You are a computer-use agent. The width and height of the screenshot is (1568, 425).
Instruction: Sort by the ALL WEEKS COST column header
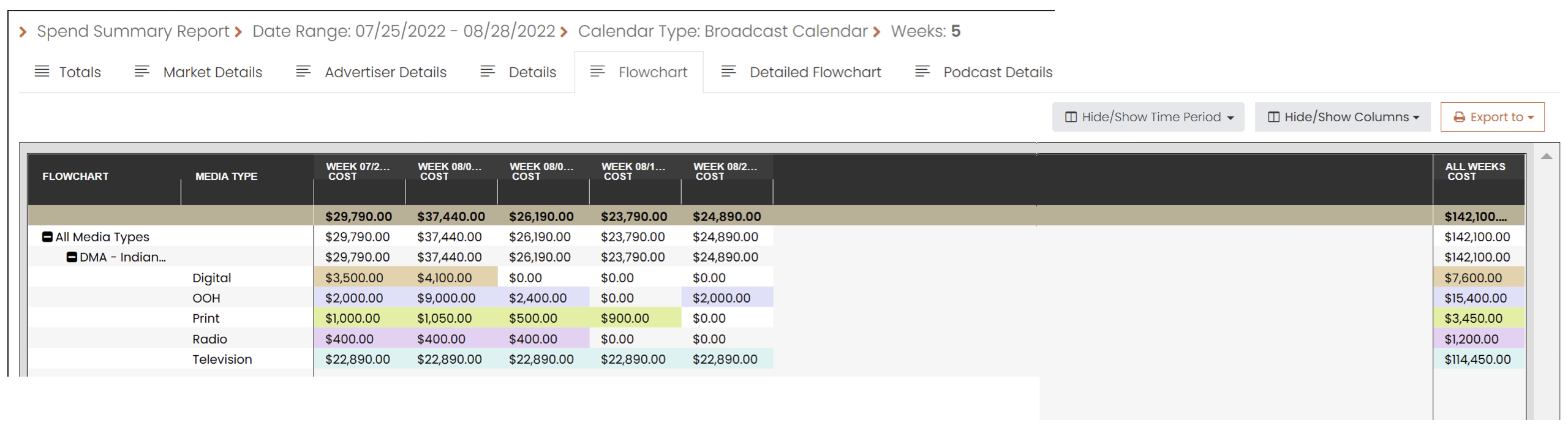[x=1474, y=171]
